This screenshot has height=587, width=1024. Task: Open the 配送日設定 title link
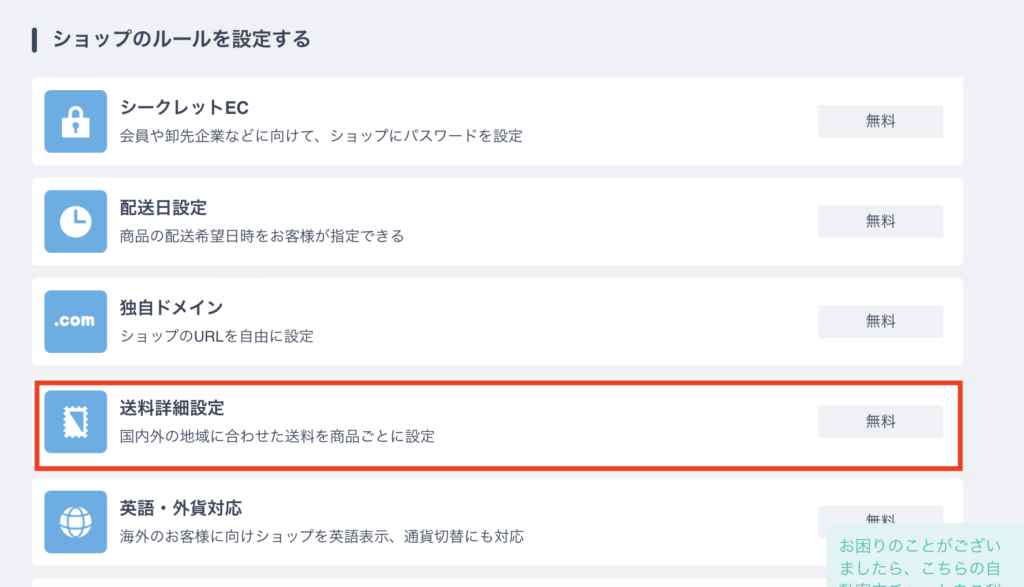click(x=163, y=208)
